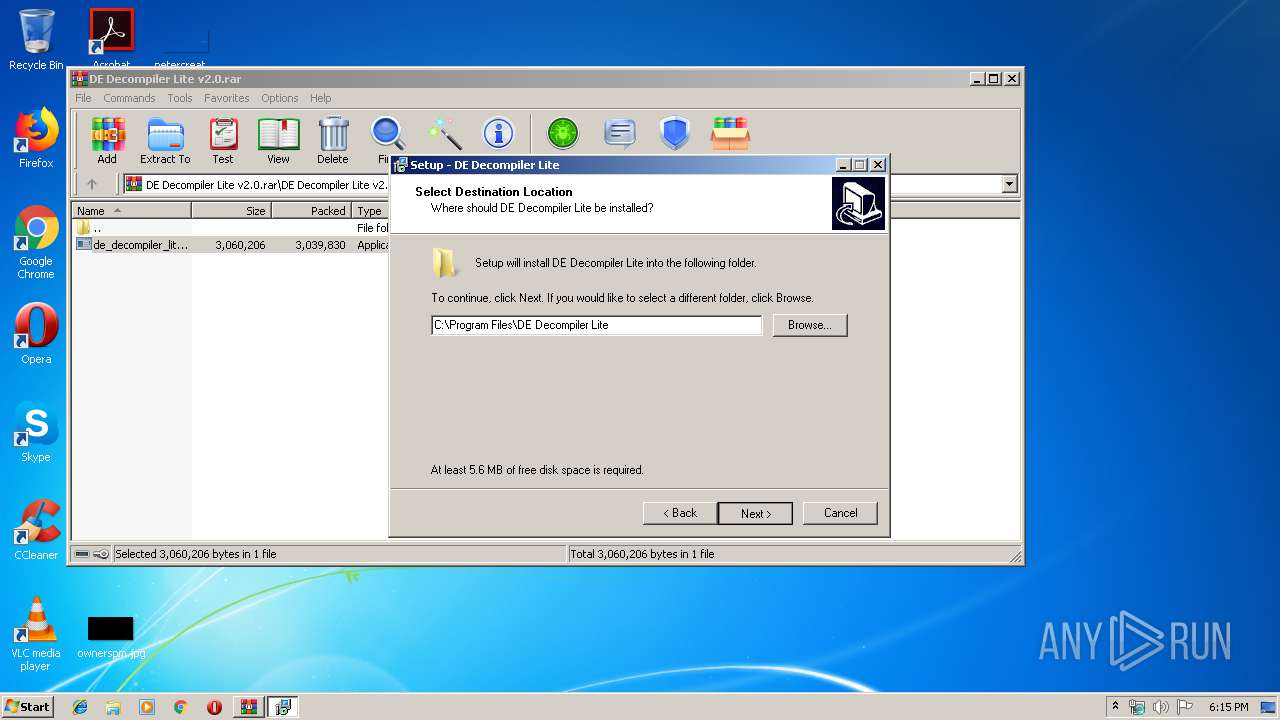Click the Setup taskbar button
Viewport: 1280px width, 720px height.
[283, 707]
